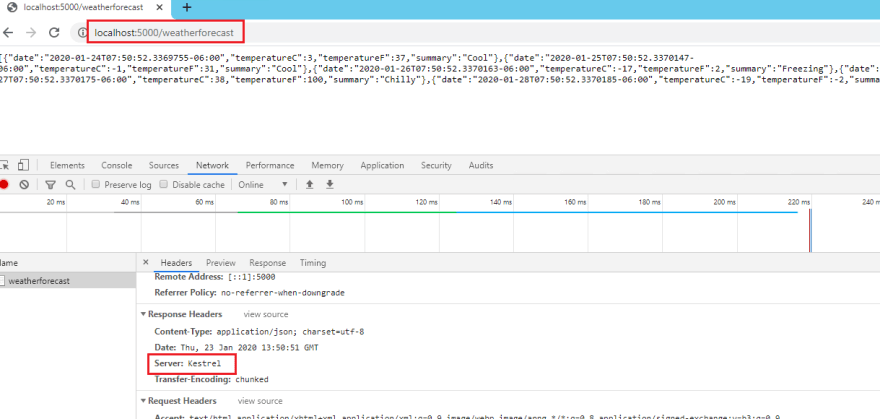
Task: Enable the Preserve log checkbox
Action: (x=96, y=185)
